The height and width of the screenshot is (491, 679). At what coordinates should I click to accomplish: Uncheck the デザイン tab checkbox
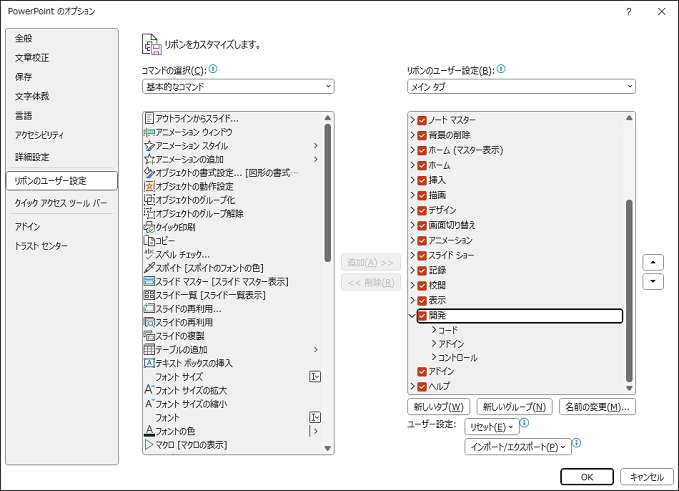(x=422, y=210)
